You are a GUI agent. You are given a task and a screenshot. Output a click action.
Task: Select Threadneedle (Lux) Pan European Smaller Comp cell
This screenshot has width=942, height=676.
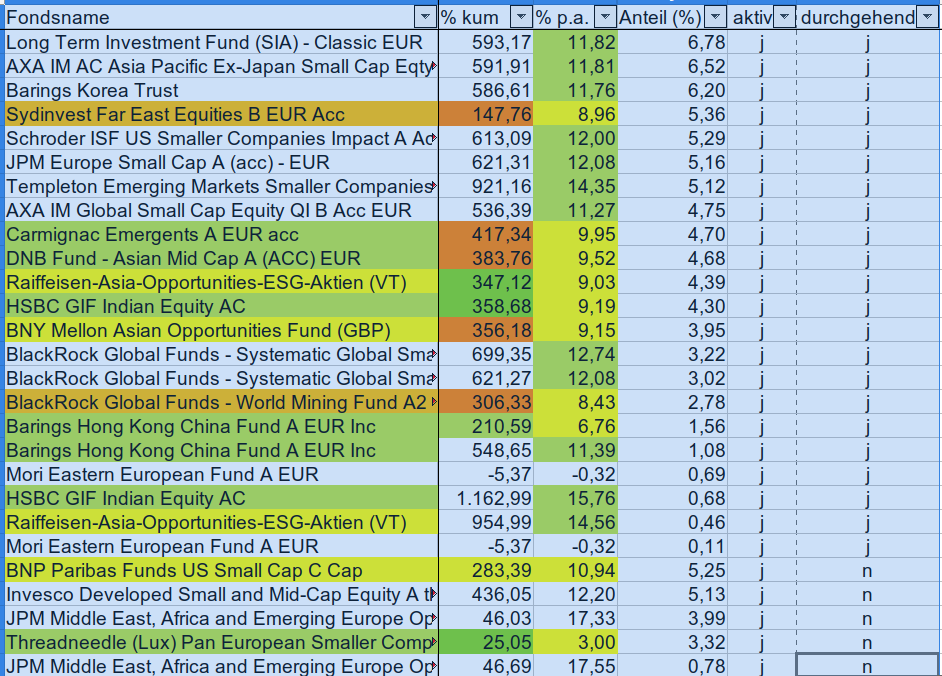coord(222,642)
